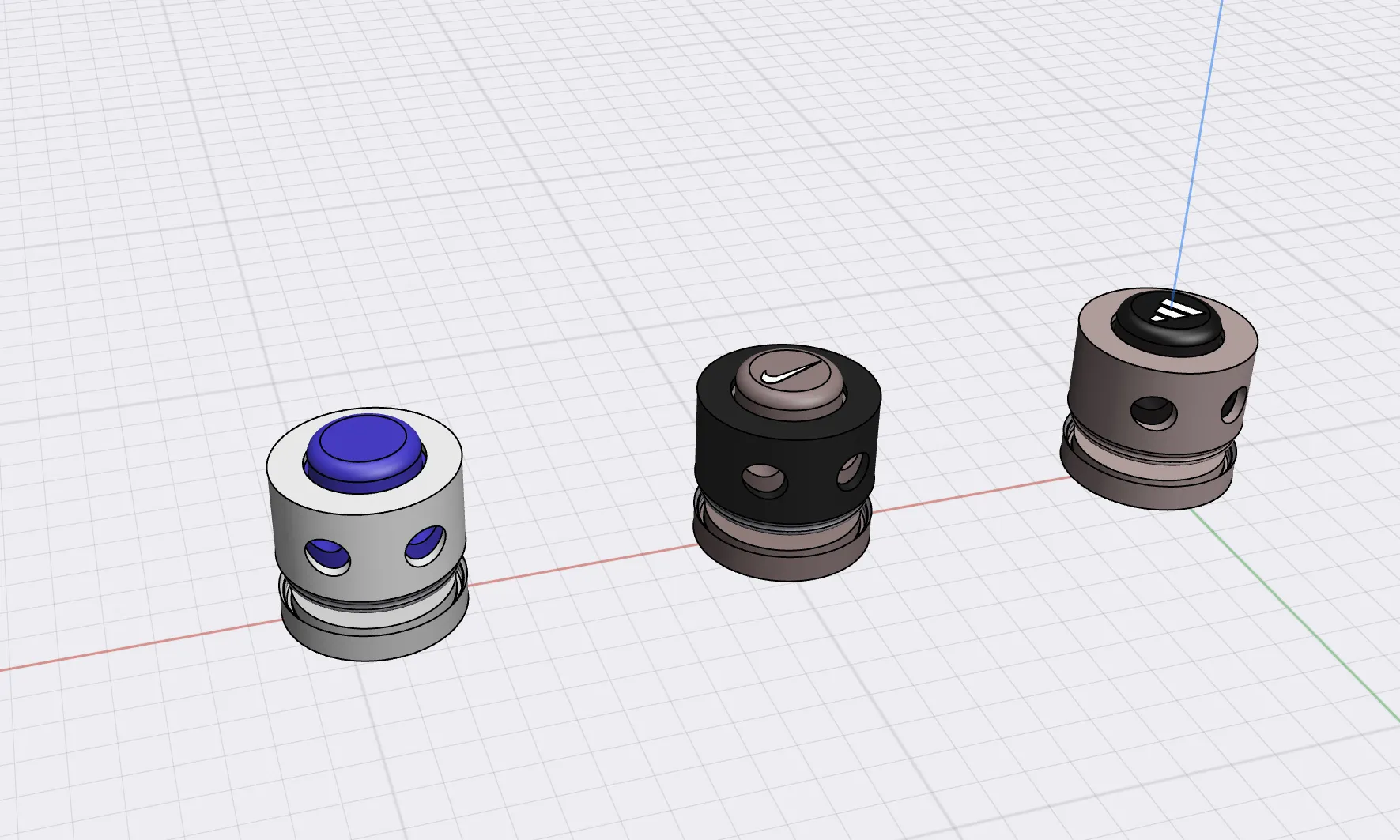
Task: Select the blue cap on the gray model
Action: [x=364, y=453]
